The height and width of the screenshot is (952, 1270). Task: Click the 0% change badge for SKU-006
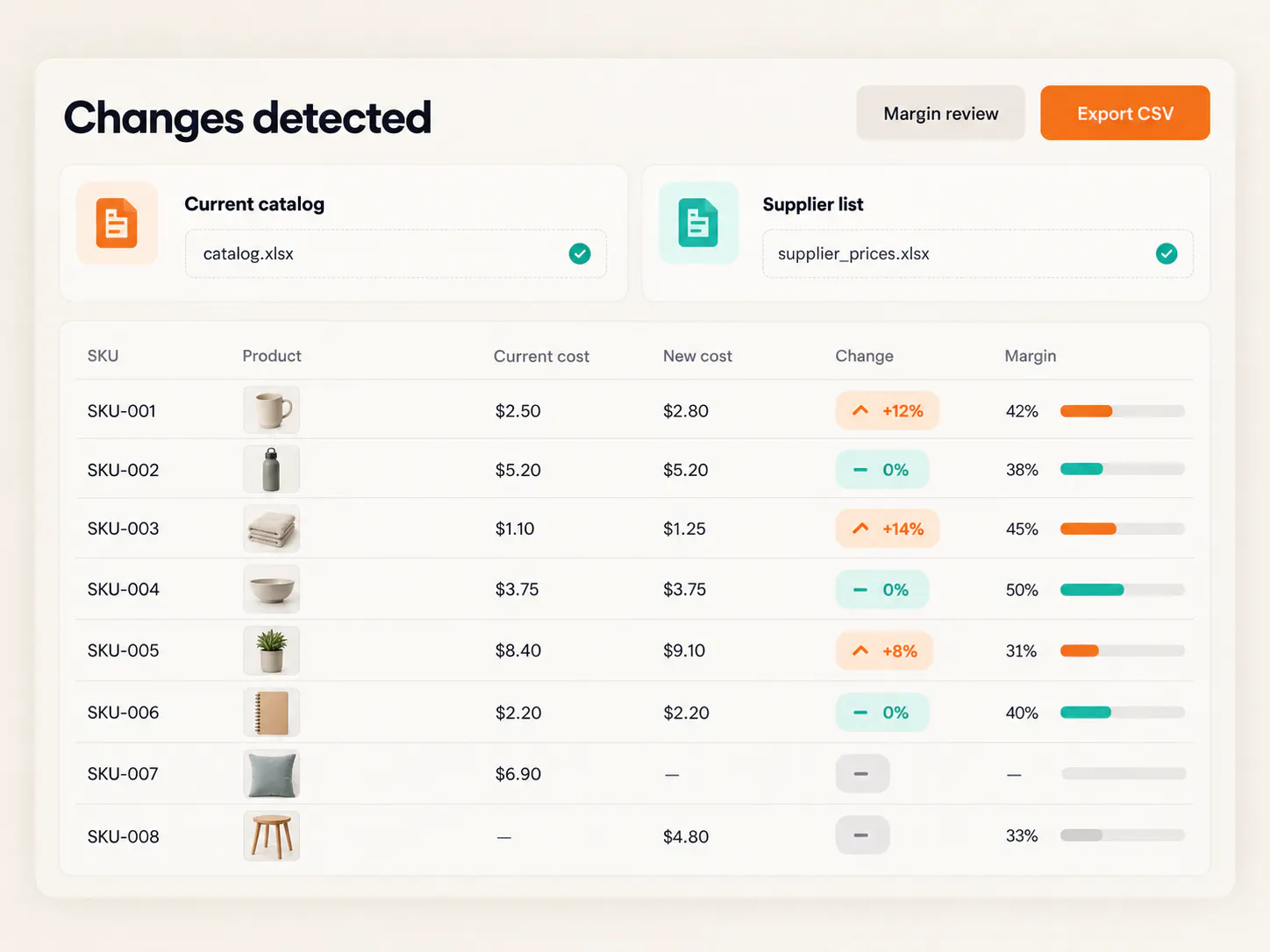pos(881,713)
